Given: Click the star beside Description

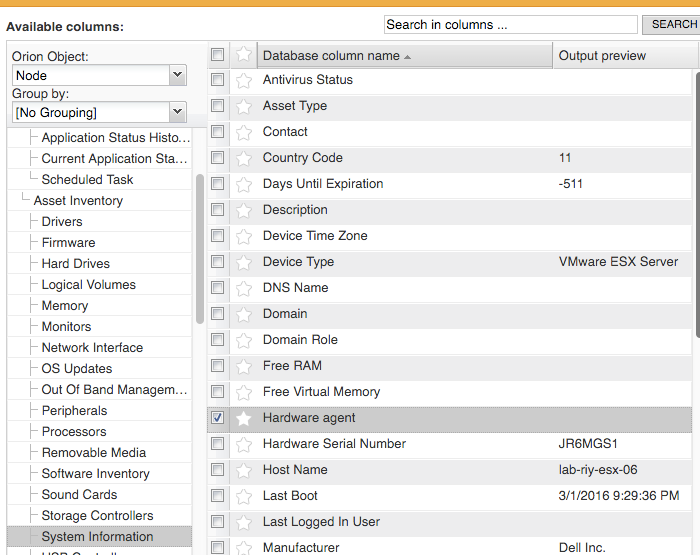Looking at the screenshot, I should (x=244, y=210).
